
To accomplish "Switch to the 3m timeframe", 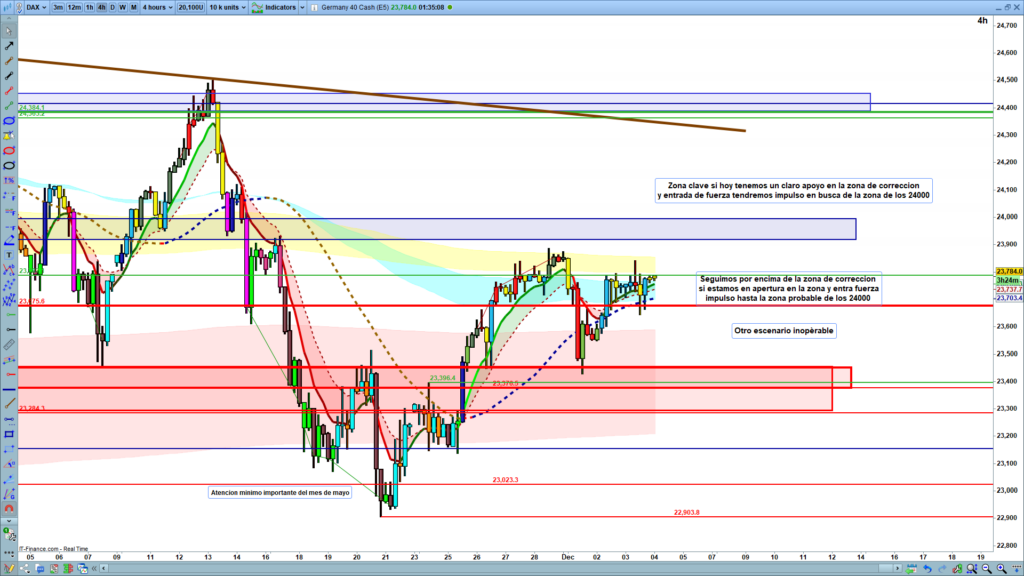I will [x=59, y=7].
